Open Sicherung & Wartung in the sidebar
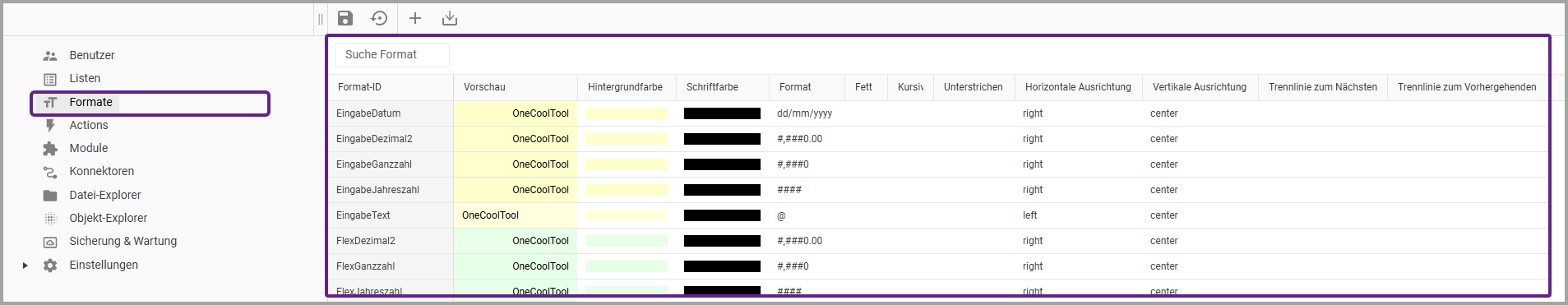Image resolution: width=1568 pixels, height=305 pixels. click(x=123, y=241)
